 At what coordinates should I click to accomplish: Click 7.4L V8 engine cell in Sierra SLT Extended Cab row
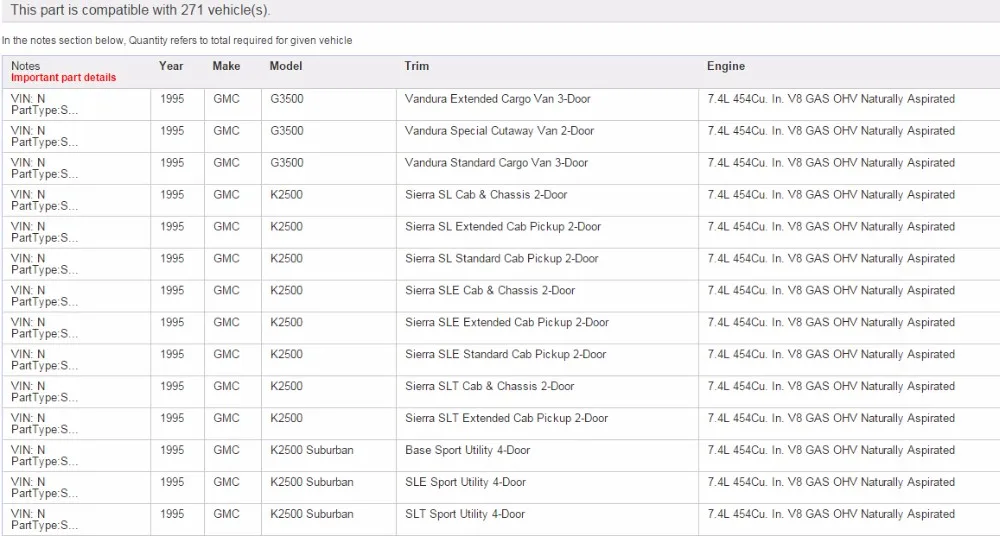point(831,418)
